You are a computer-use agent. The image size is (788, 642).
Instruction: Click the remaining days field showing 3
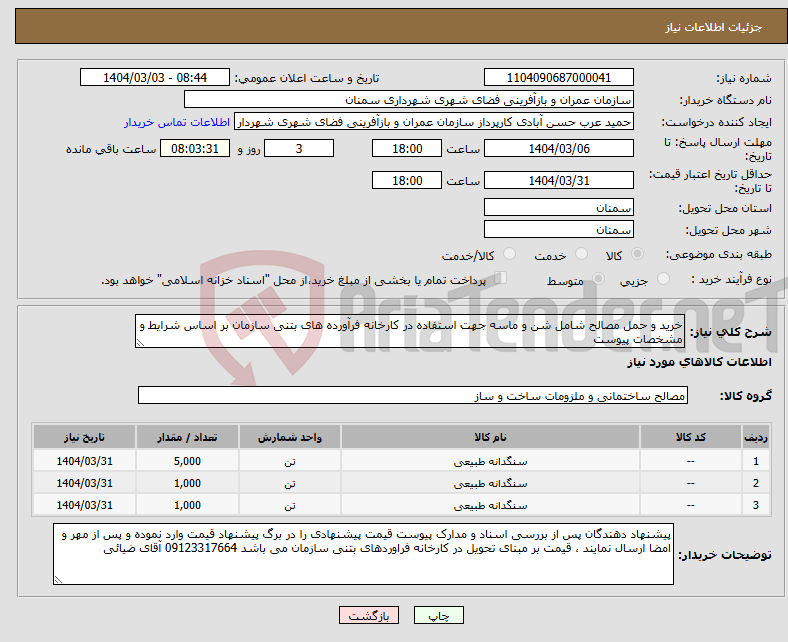point(299,148)
